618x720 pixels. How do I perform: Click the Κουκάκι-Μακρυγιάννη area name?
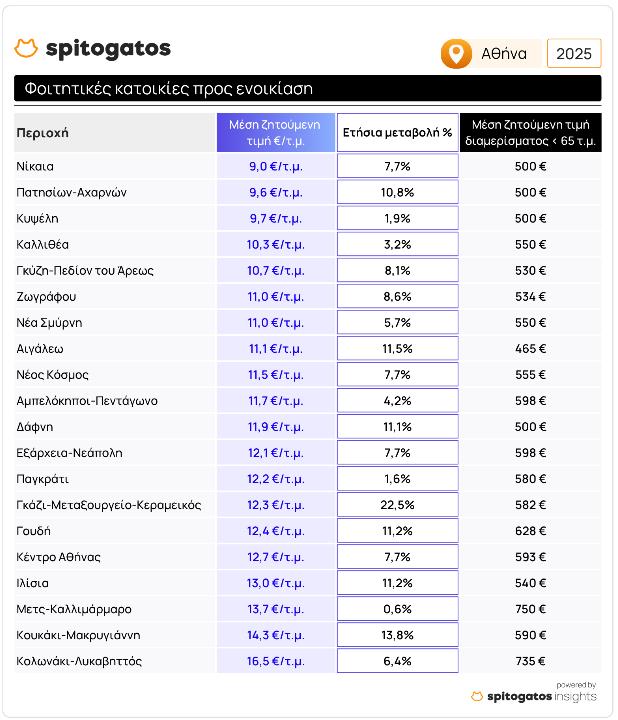pos(78,635)
